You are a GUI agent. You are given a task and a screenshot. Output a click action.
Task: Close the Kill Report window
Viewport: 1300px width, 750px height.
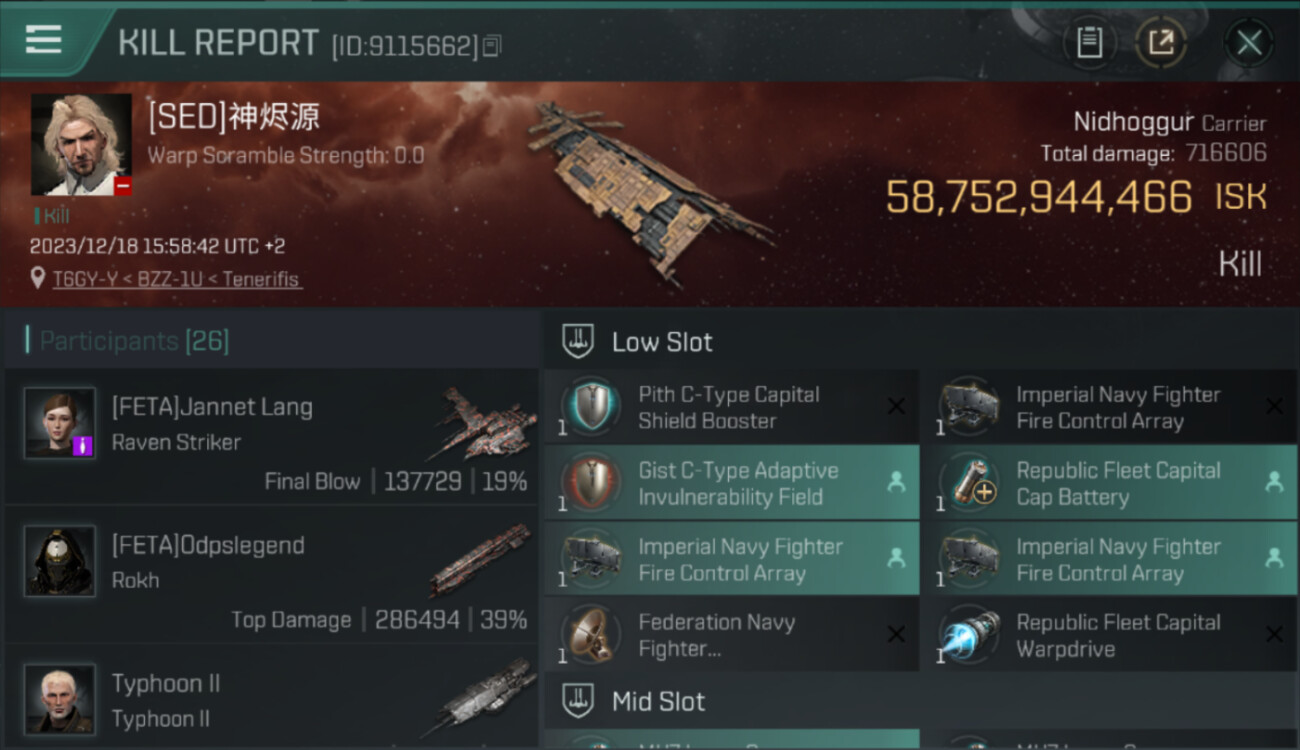click(1249, 43)
